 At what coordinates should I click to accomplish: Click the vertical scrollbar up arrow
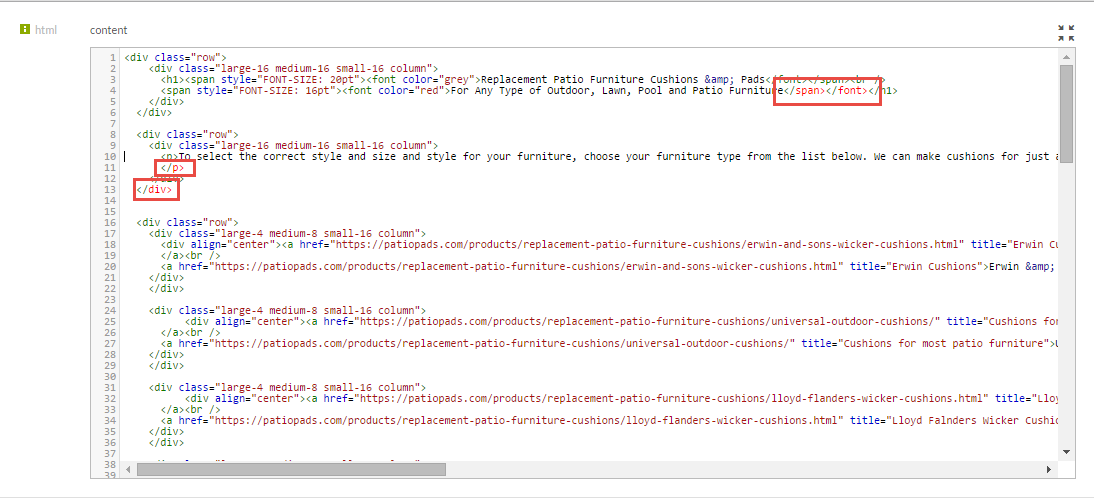coord(1065,56)
